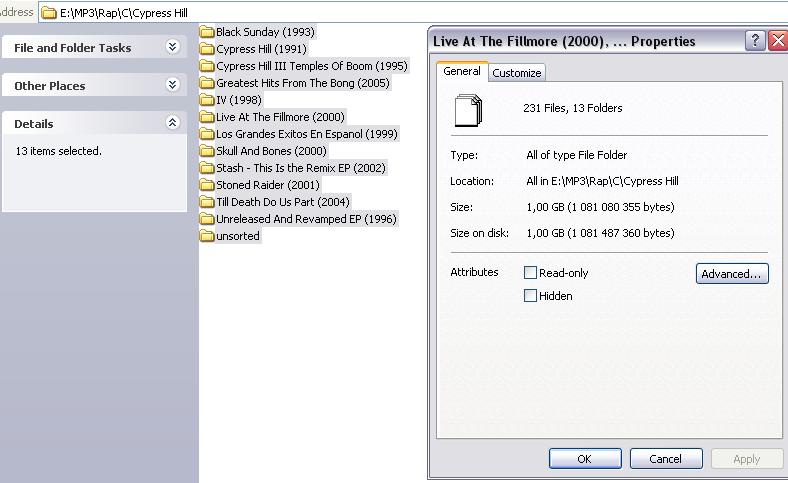The height and width of the screenshot is (483, 788).
Task: Click the Cancel button
Action: pyautogui.click(x=666, y=459)
